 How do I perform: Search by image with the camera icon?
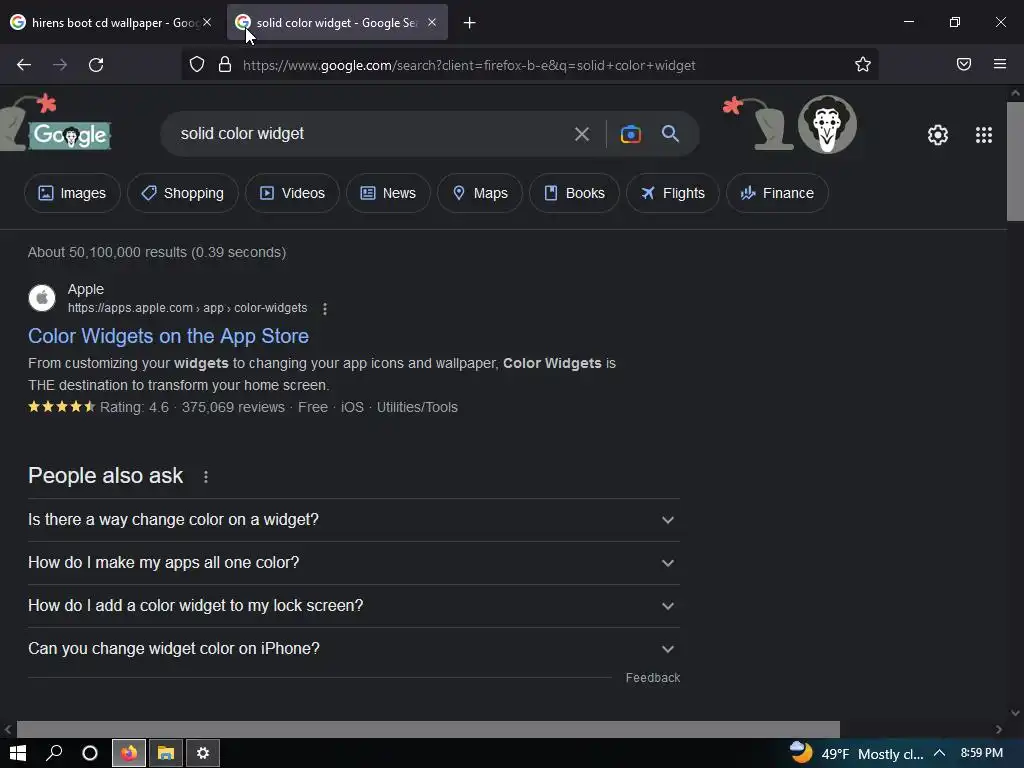point(630,134)
